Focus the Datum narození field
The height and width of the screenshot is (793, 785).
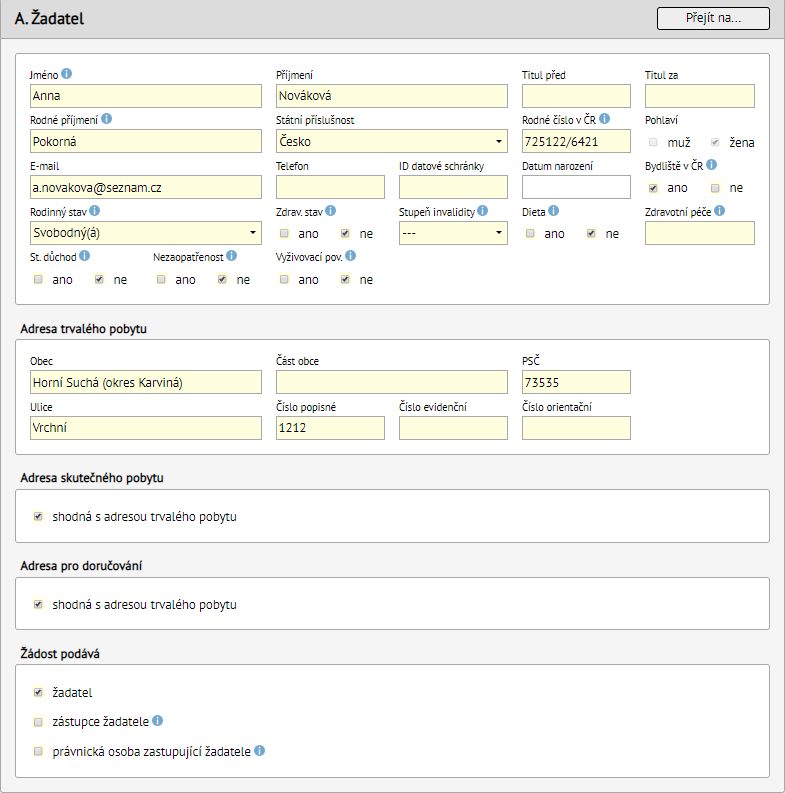tap(576, 187)
